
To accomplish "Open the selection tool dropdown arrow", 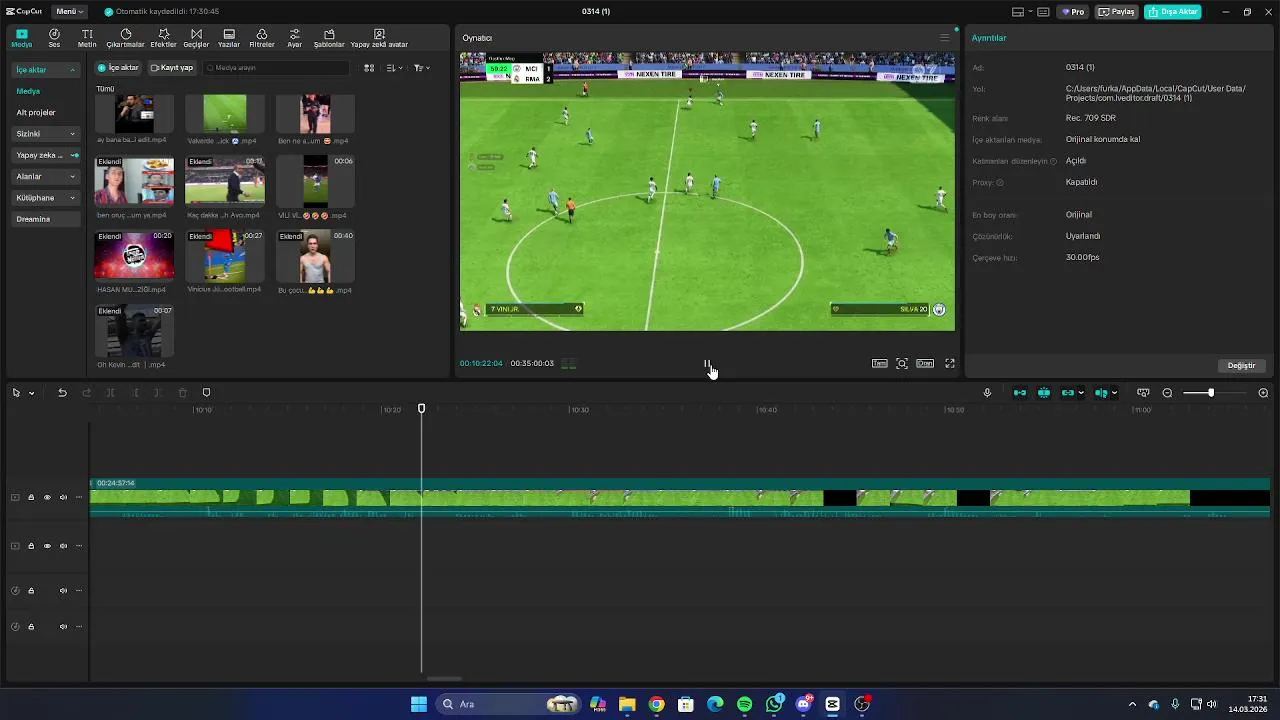I will pos(31,393).
